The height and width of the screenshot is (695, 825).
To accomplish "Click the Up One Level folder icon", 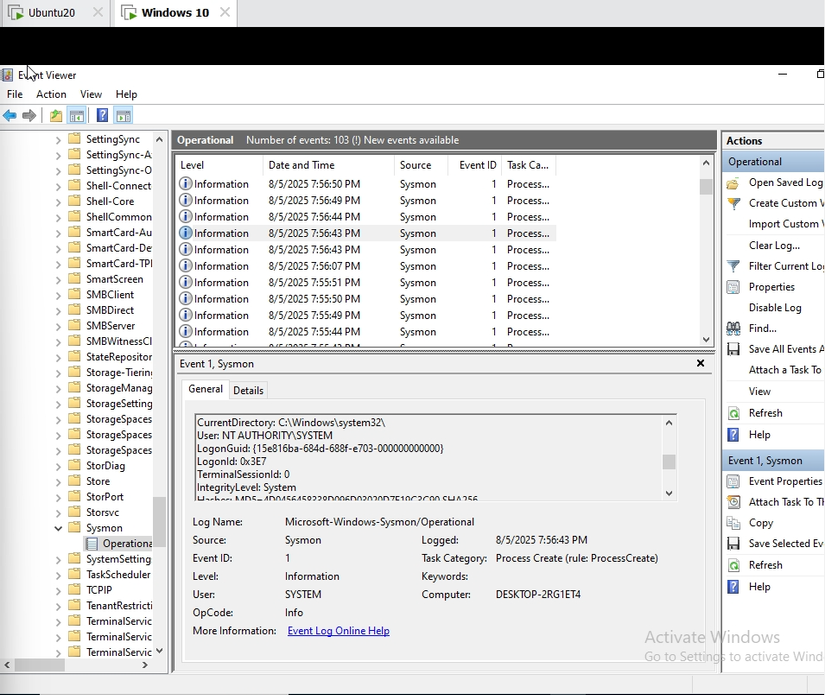I will click(x=56, y=115).
